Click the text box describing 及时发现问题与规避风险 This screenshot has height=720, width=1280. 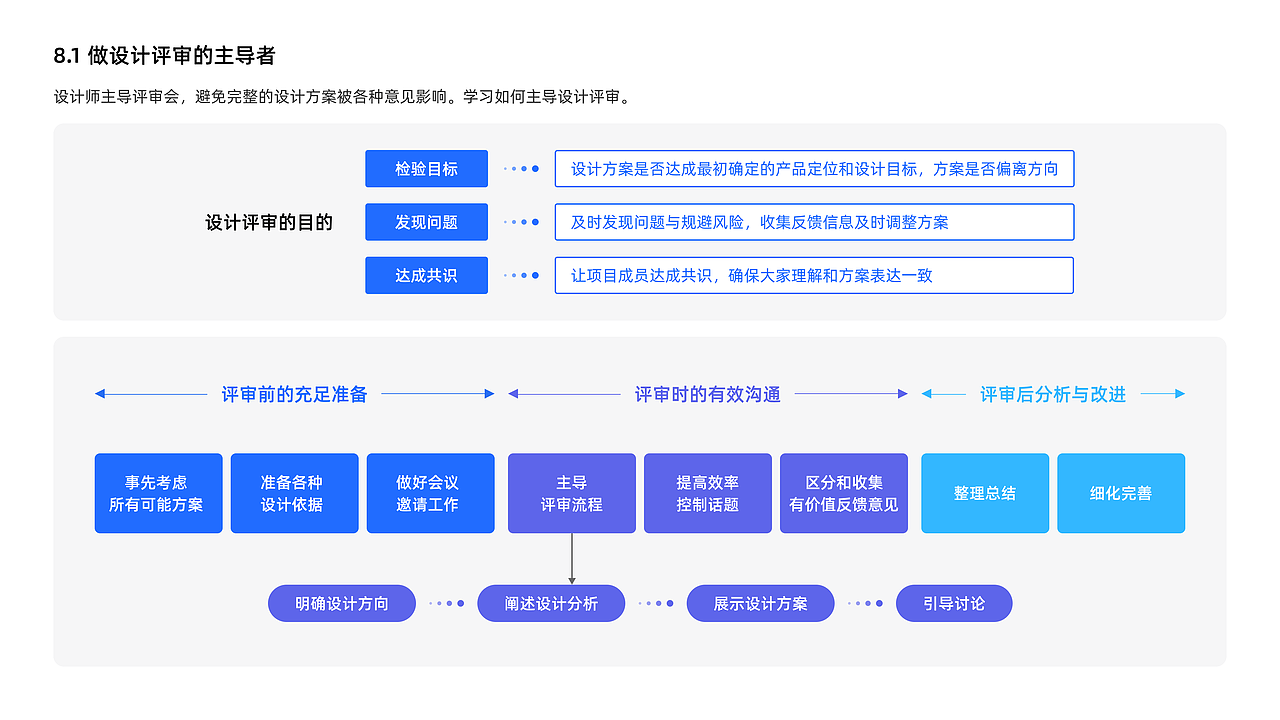coord(814,221)
